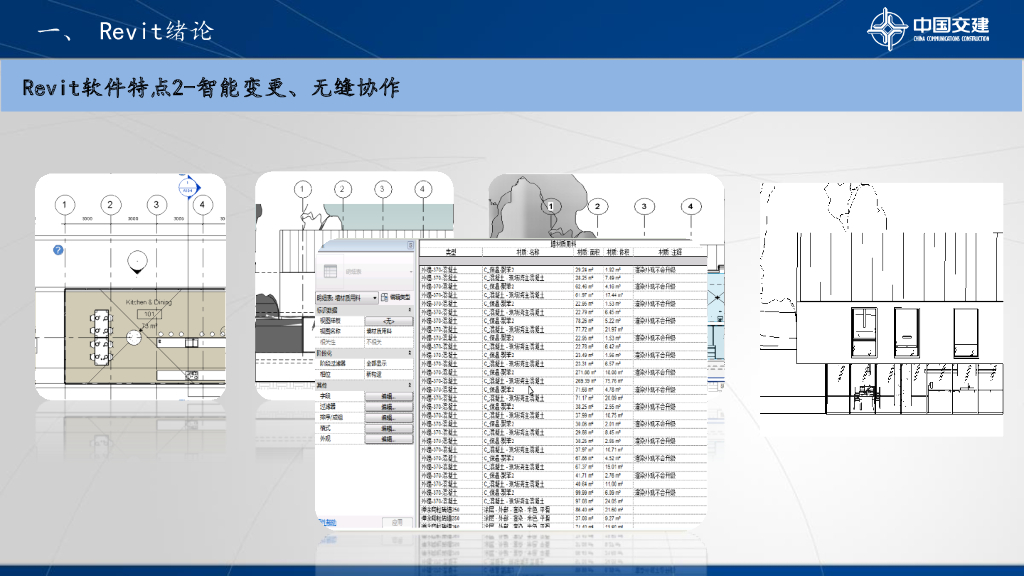Click the schedule type icon in Properties panel
This screenshot has height=576, width=1024.
[x=330, y=271]
